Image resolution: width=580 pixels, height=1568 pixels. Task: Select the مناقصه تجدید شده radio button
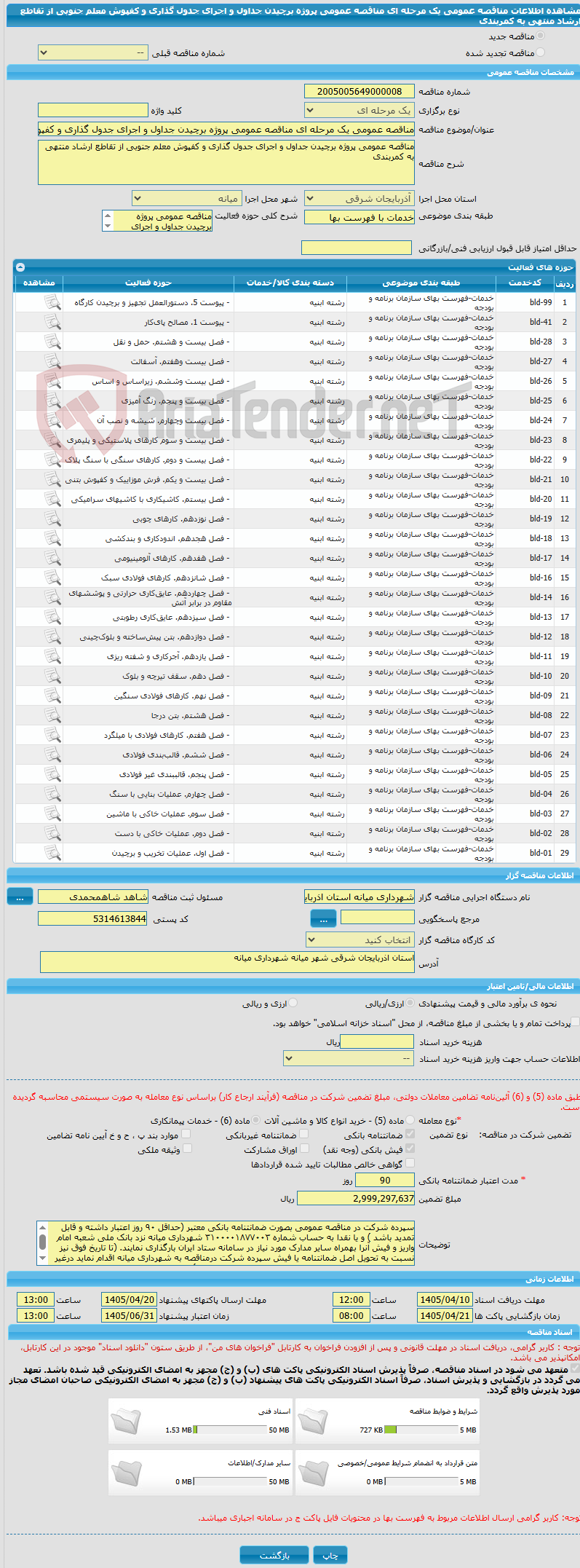[x=540, y=52]
